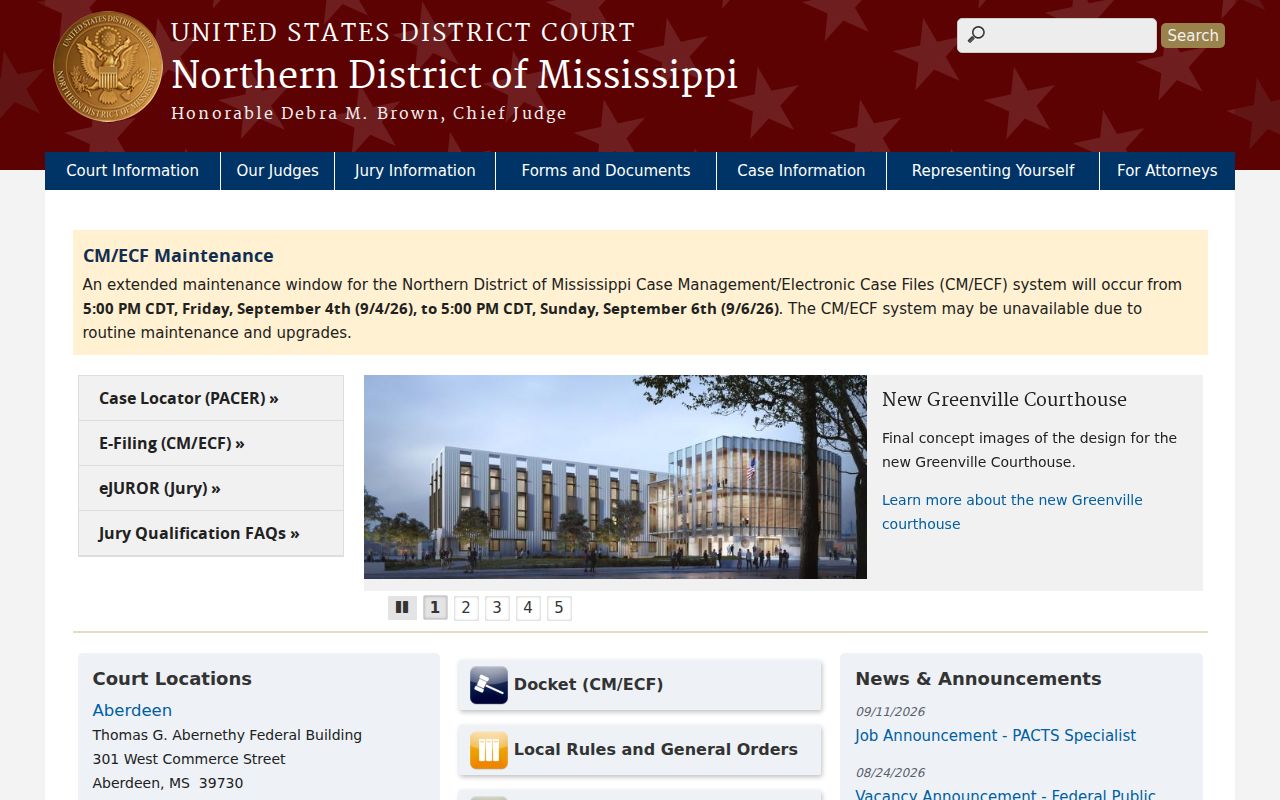
Task: Pause the slideshow
Action: (402, 607)
